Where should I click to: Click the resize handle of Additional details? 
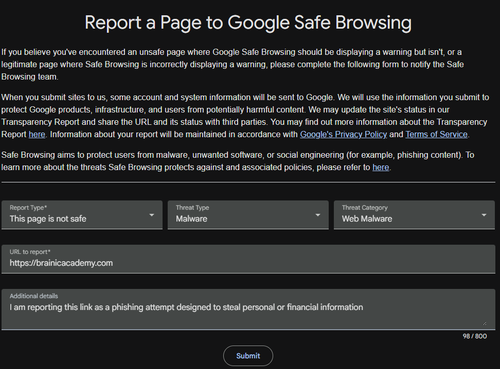[484, 323]
